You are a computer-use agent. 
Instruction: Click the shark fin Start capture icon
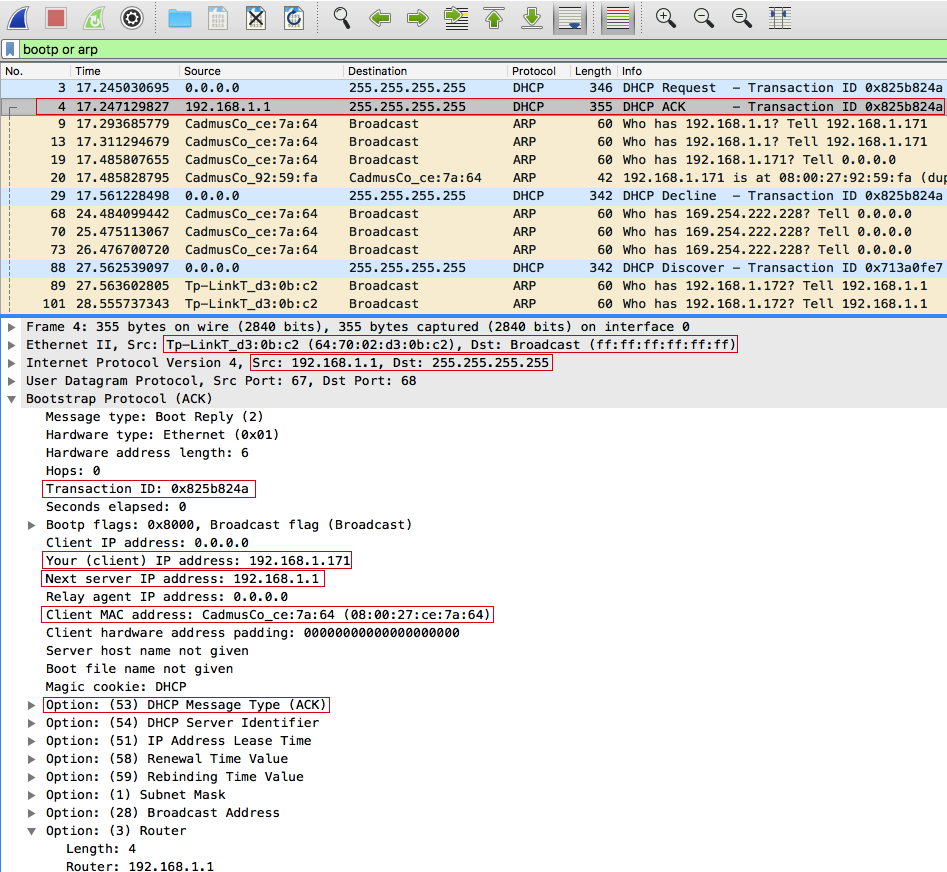pyautogui.click(x=18, y=18)
